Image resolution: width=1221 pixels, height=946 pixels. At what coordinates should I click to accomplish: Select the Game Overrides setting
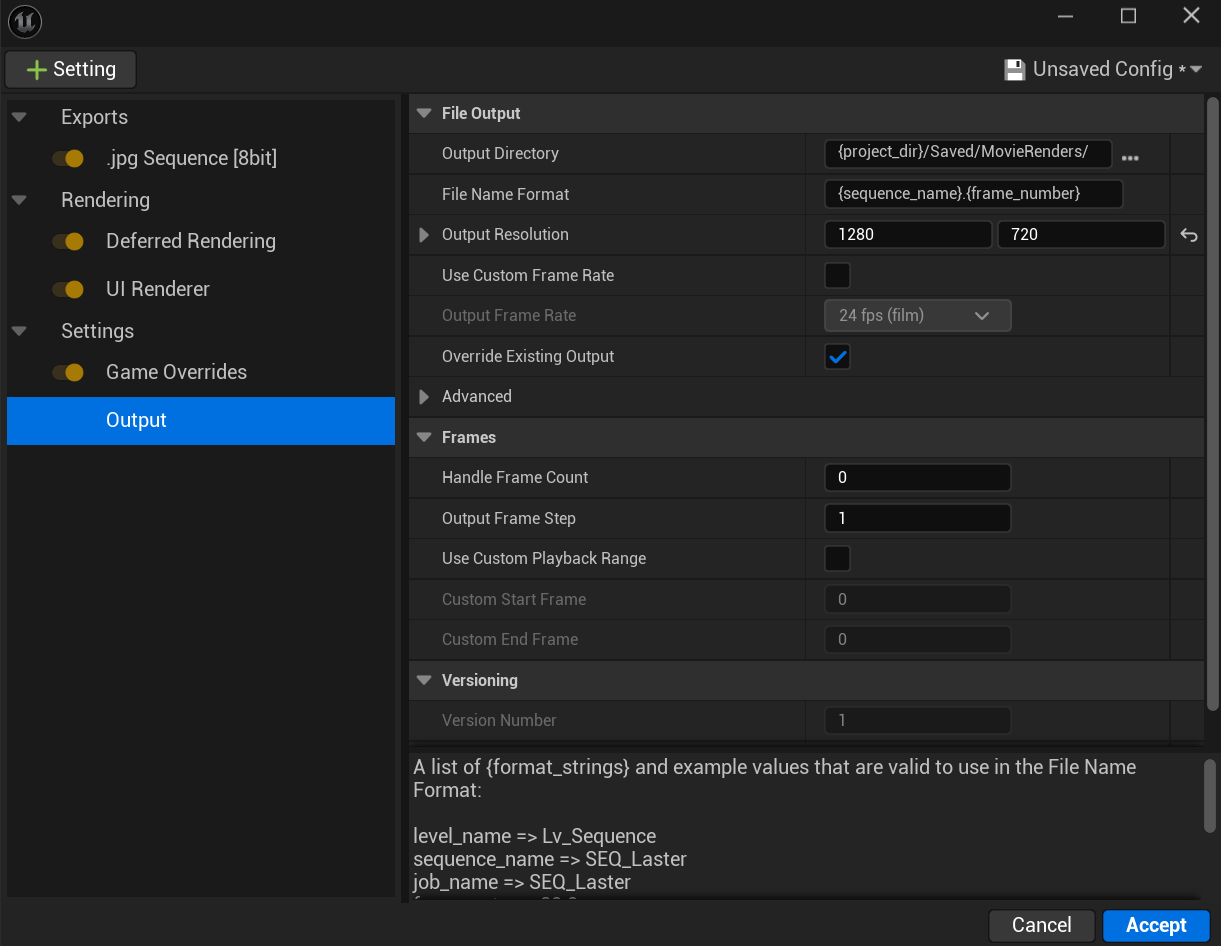pyautogui.click(x=176, y=372)
